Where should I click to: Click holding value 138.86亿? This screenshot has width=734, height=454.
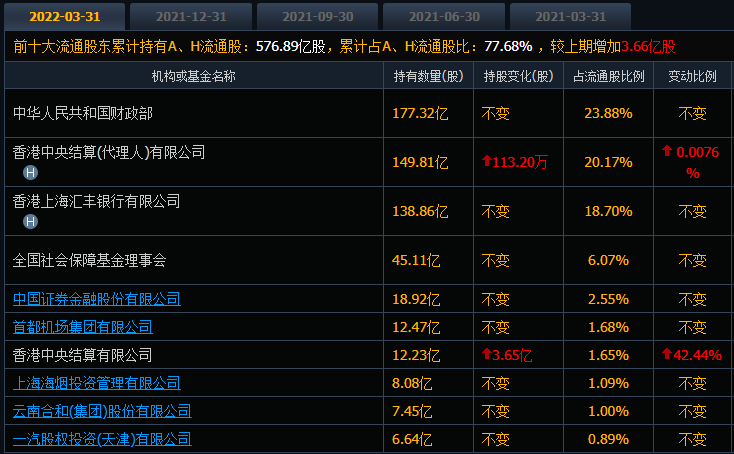click(x=420, y=212)
